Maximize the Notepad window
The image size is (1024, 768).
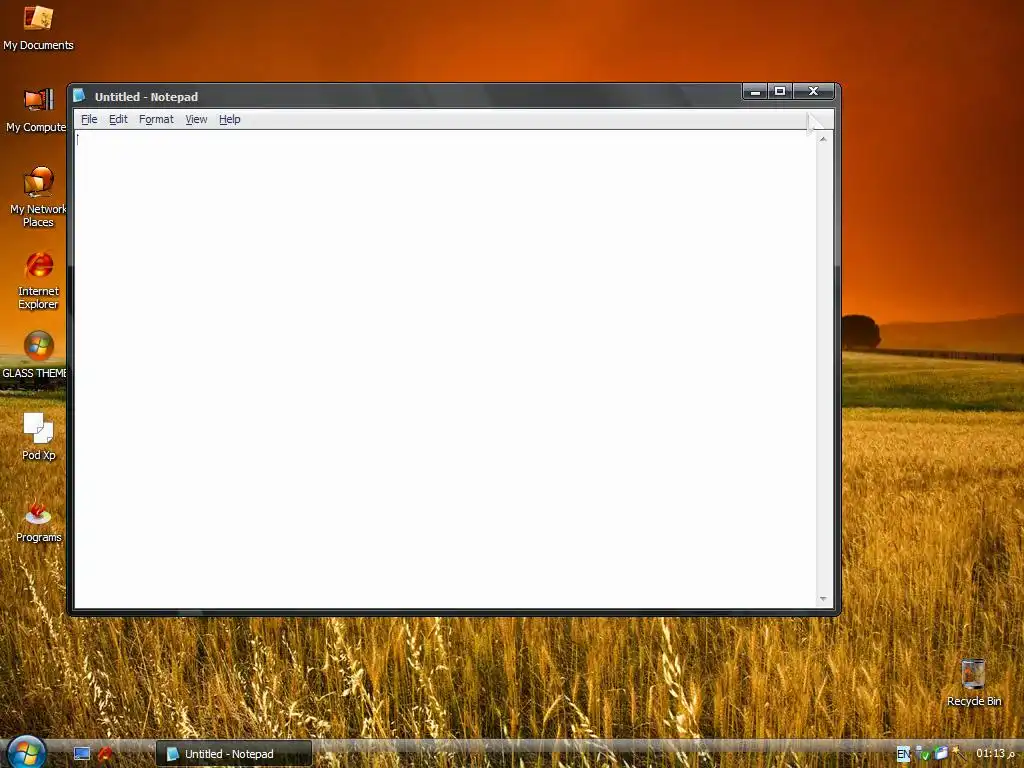pos(780,91)
